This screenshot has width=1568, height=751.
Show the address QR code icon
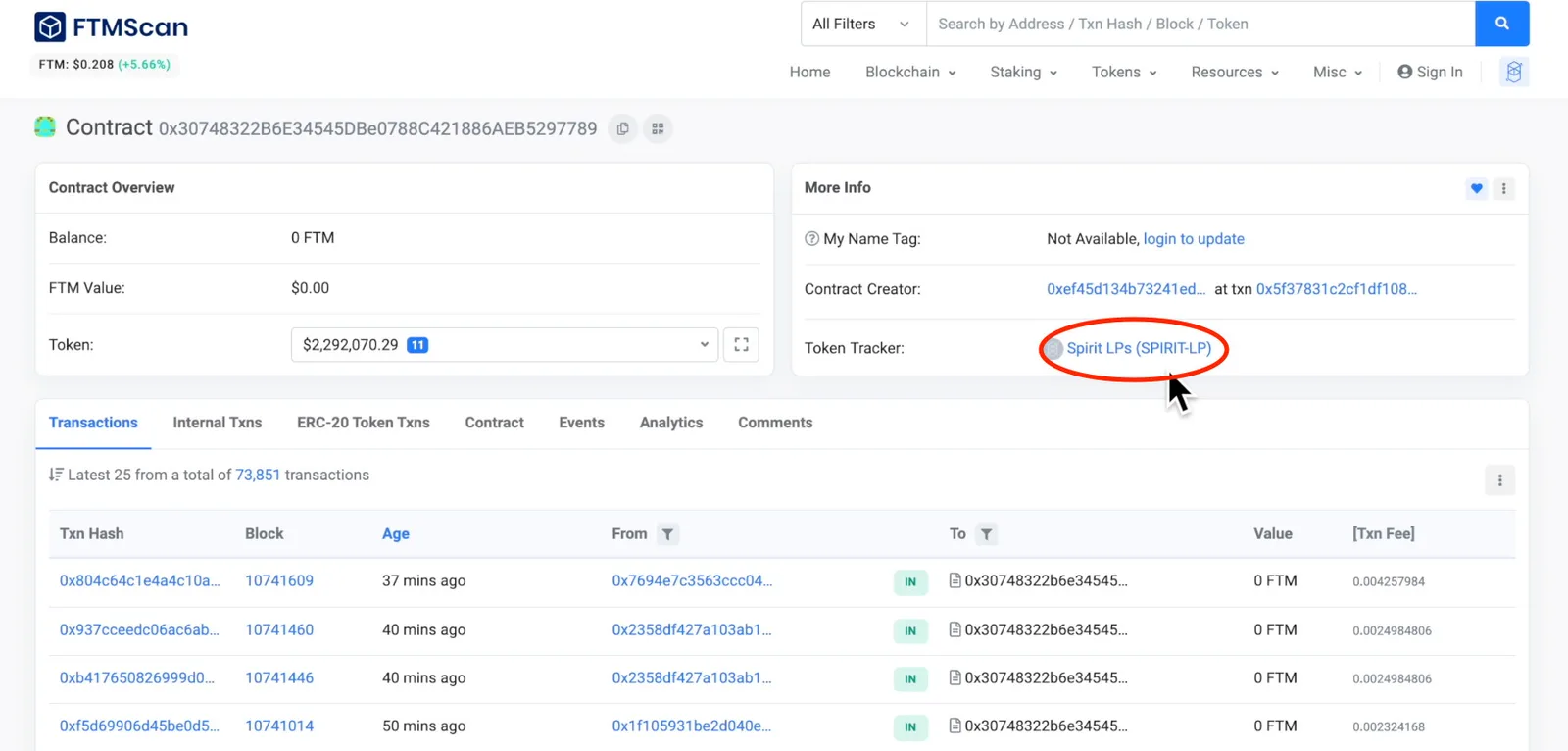pos(658,128)
